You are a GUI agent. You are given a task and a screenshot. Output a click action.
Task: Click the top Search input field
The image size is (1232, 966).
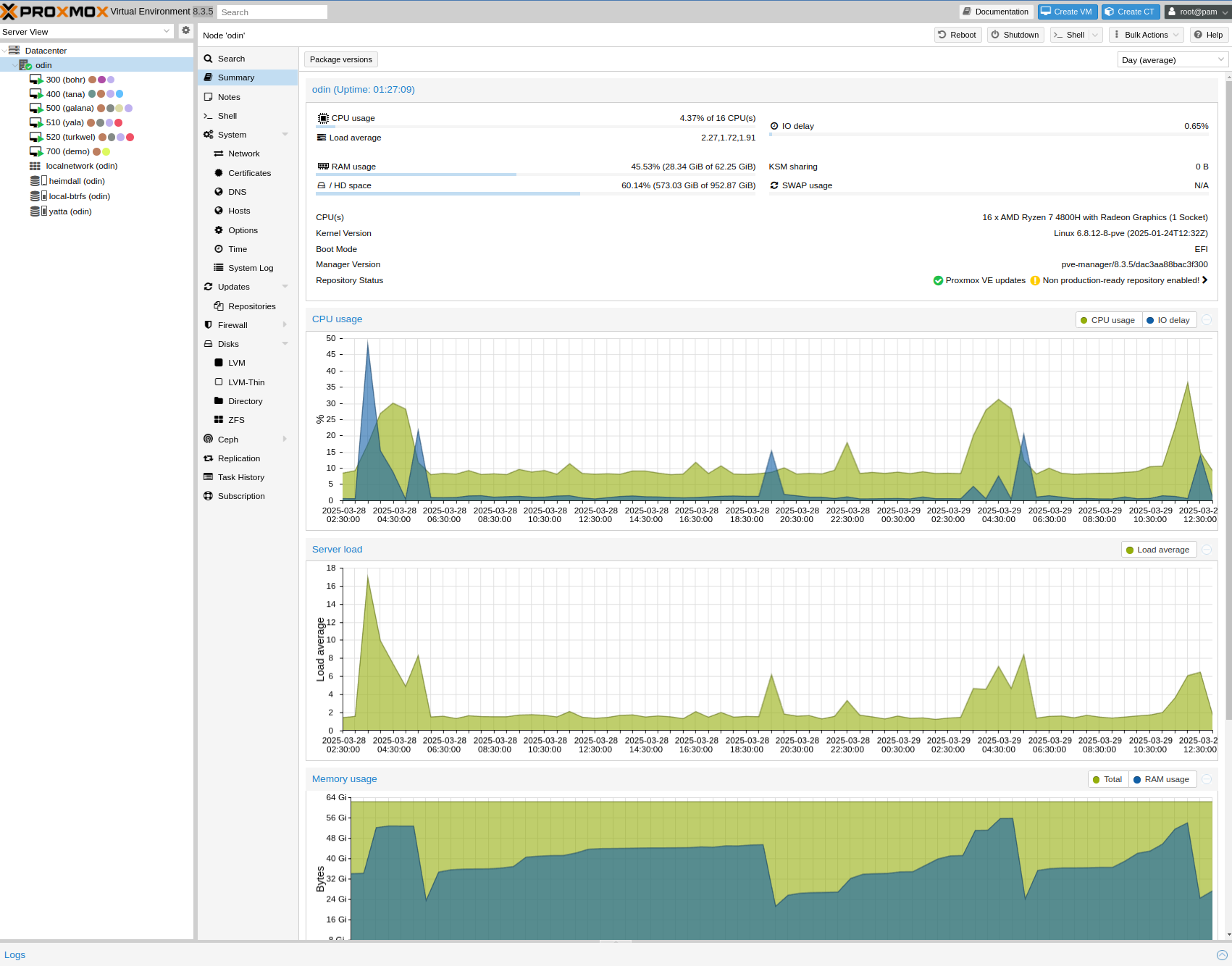(272, 12)
